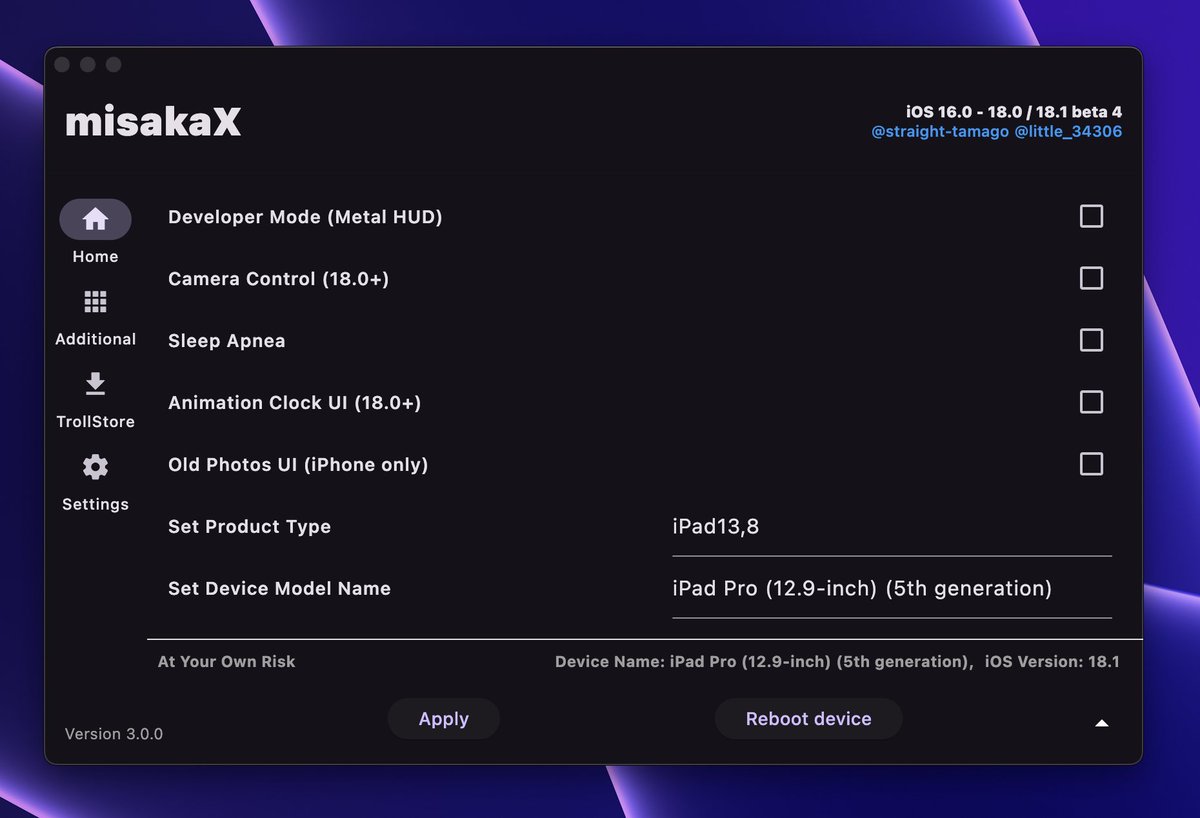1200x818 pixels.
Task: Minimize the misakaX window
Action: tap(88, 65)
